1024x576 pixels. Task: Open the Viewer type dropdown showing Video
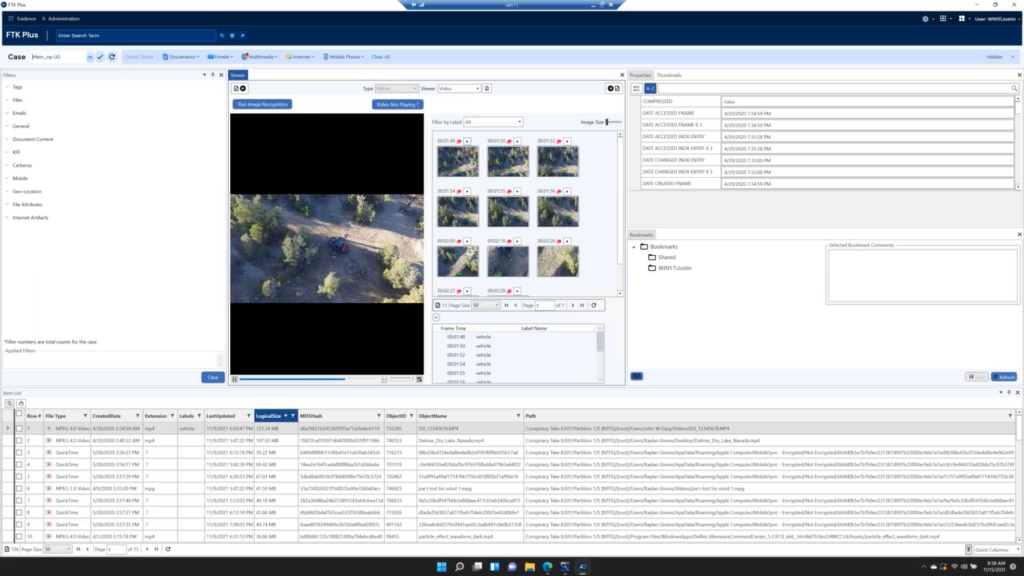pyautogui.click(x=458, y=88)
